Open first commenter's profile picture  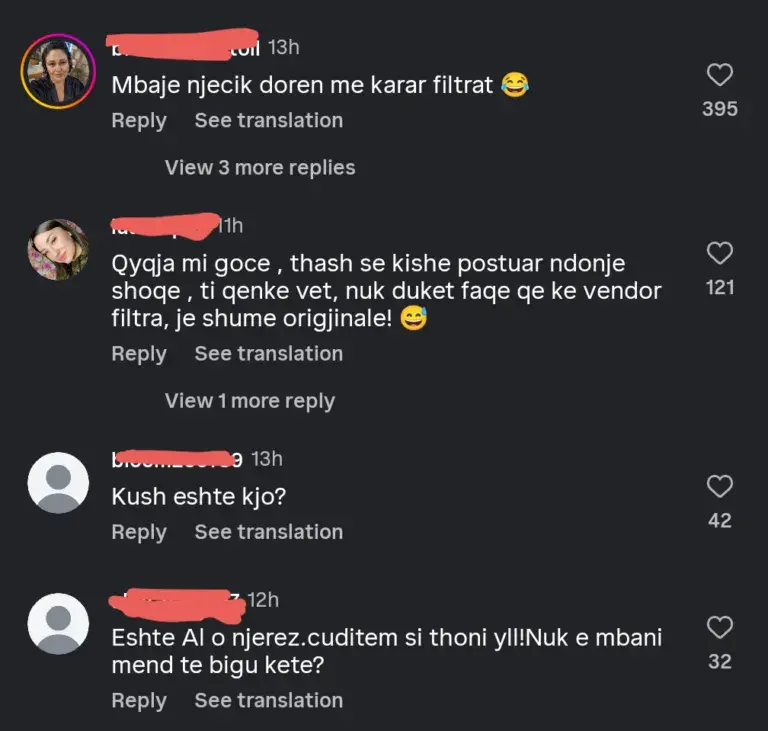pyautogui.click(x=58, y=71)
